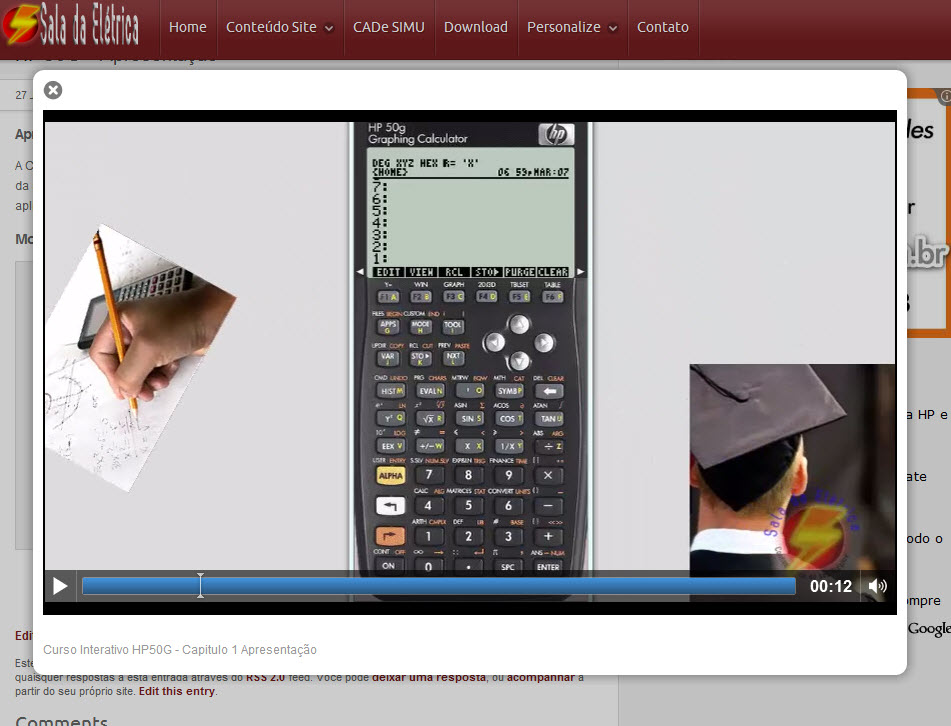Open the Contato page
This screenshot has height=726, width=951.
[x=662, y=27]
